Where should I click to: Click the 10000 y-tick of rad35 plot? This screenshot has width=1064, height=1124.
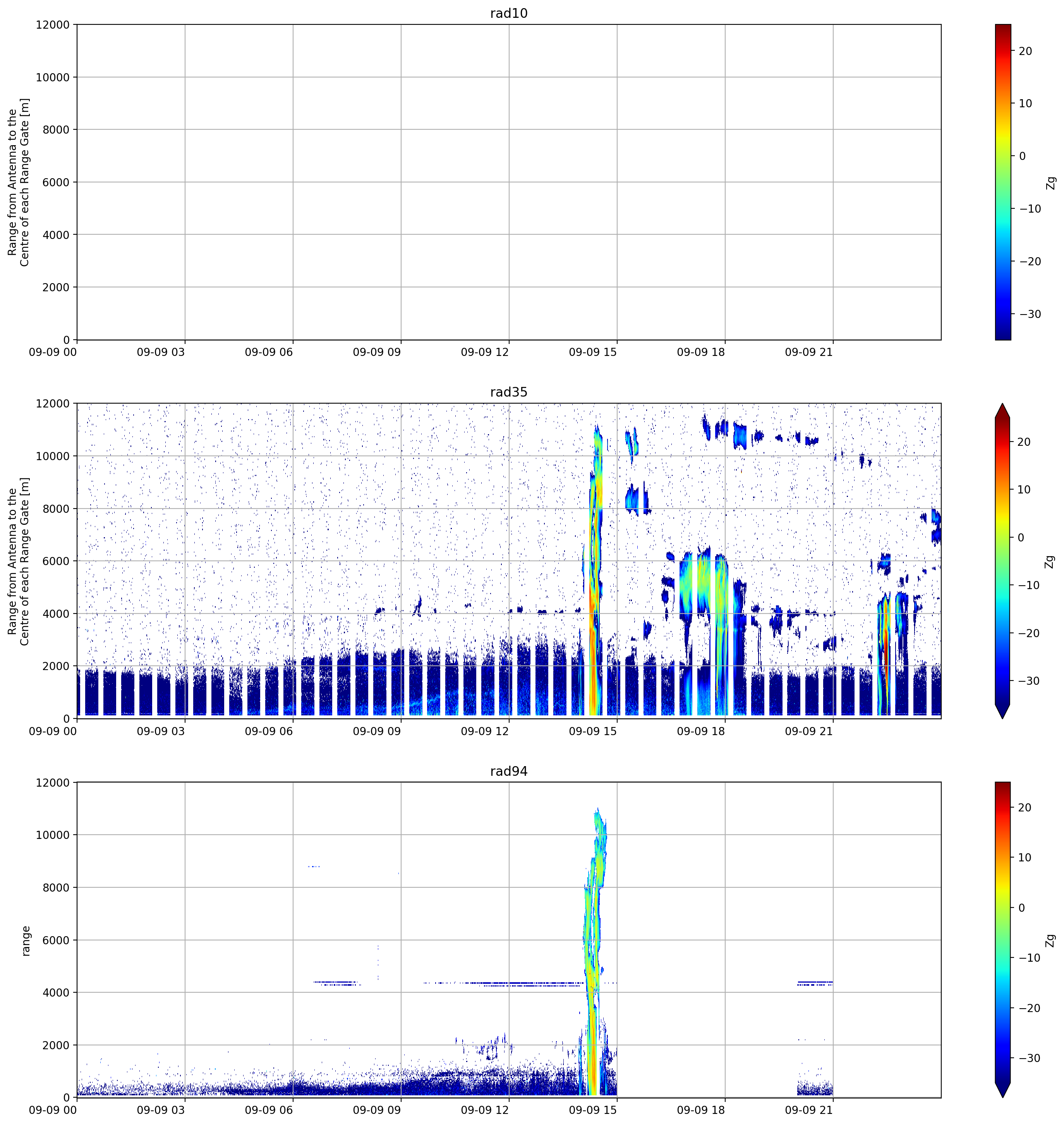[53, 456]
